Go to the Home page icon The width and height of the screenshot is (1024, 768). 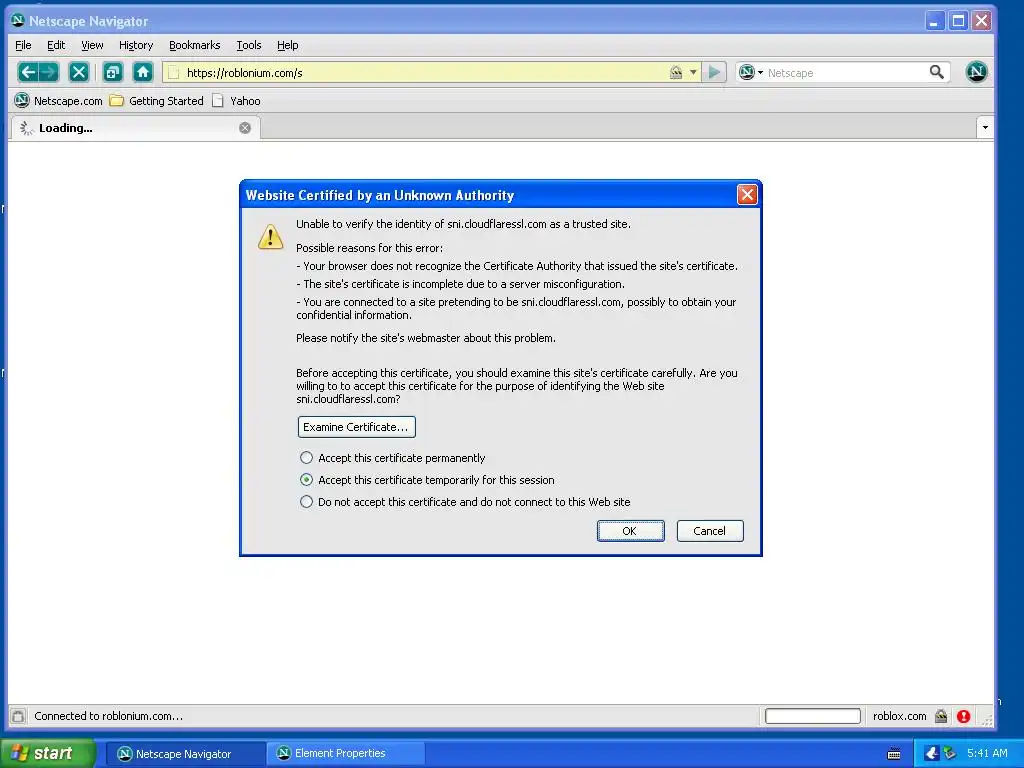143,72
